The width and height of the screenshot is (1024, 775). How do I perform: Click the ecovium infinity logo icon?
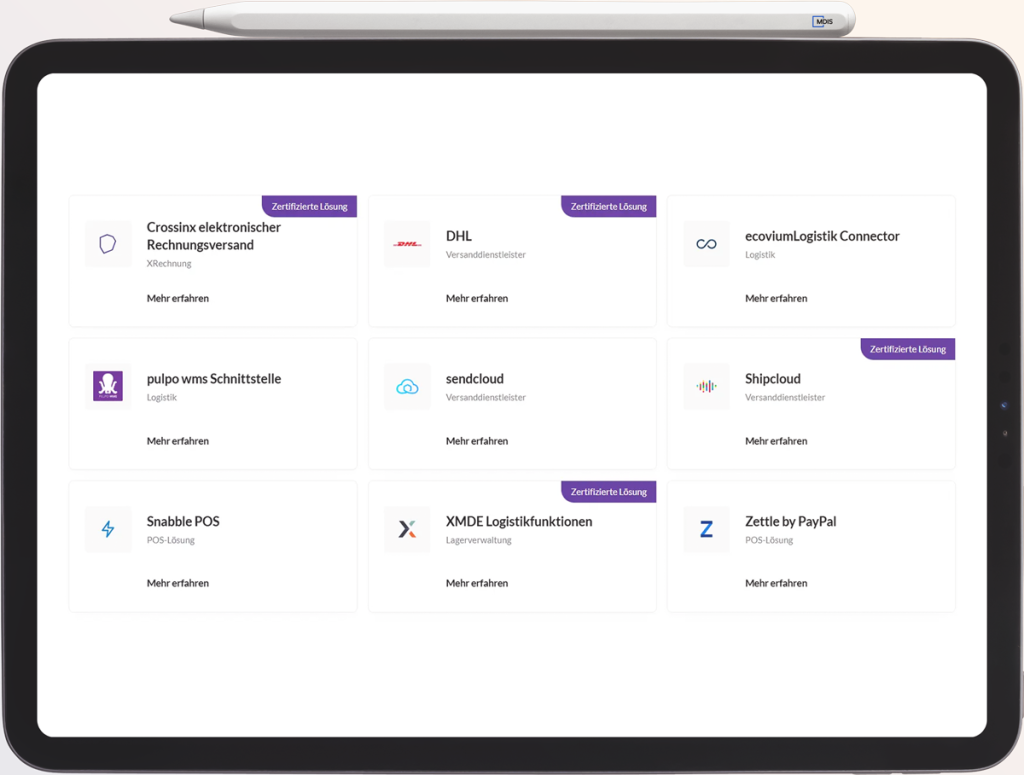[x=706, y=244]
